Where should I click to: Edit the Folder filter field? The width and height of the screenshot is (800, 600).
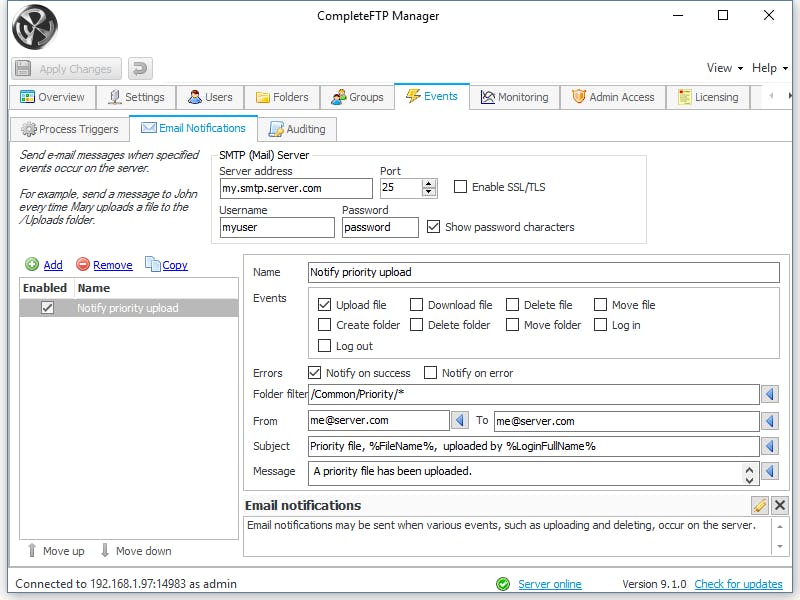click(x=534, y=394)
